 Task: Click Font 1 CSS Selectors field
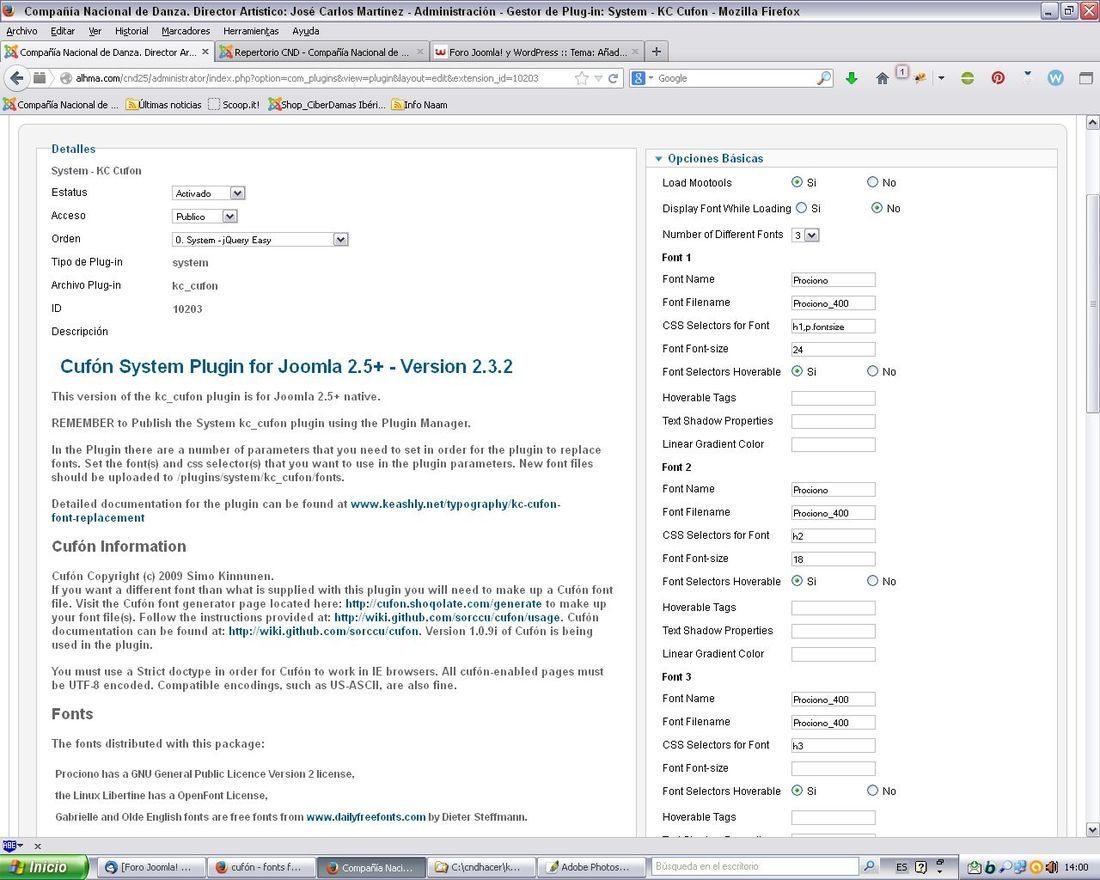833,326
